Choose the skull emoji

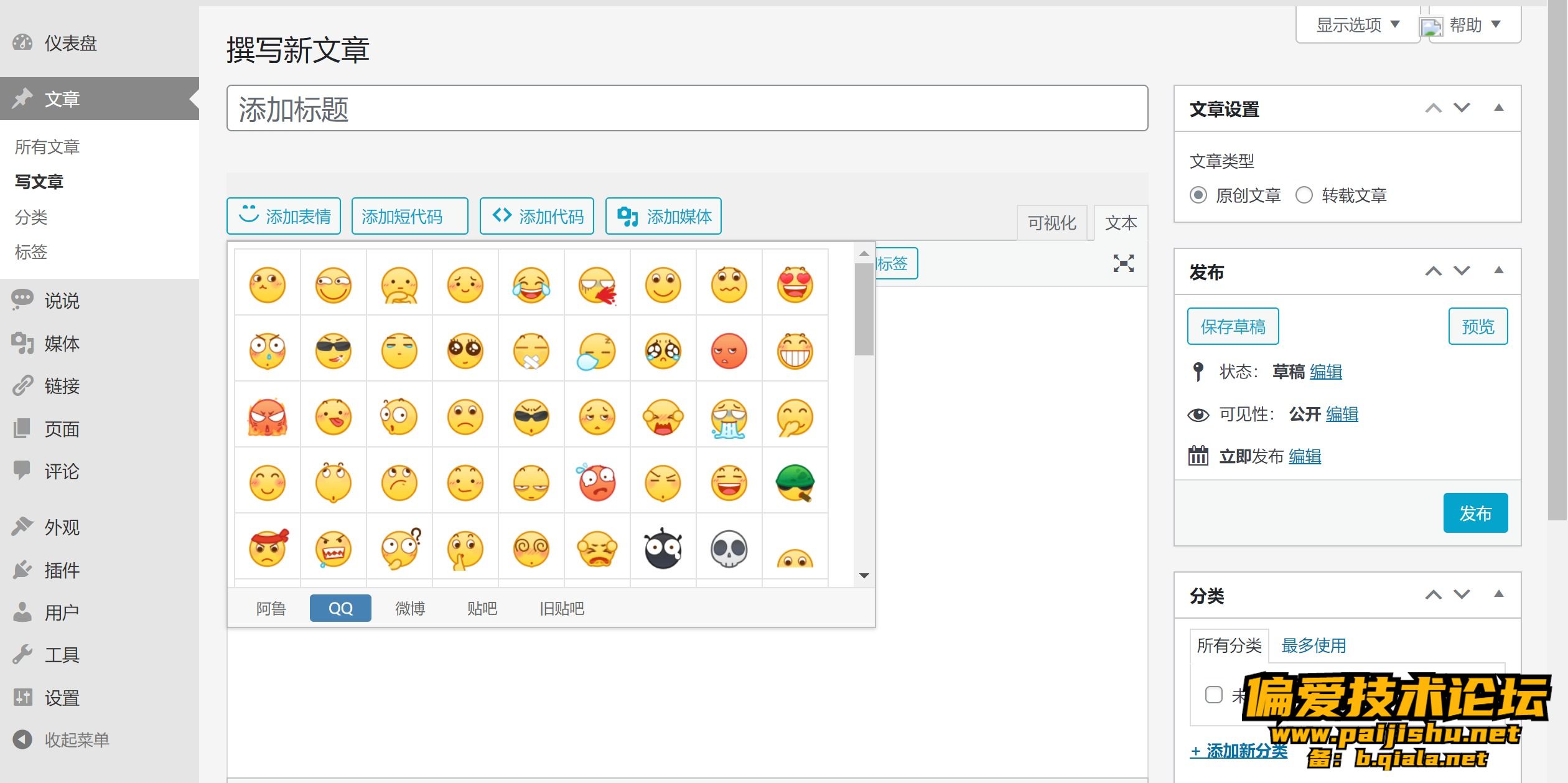click(x=729, y=549)
